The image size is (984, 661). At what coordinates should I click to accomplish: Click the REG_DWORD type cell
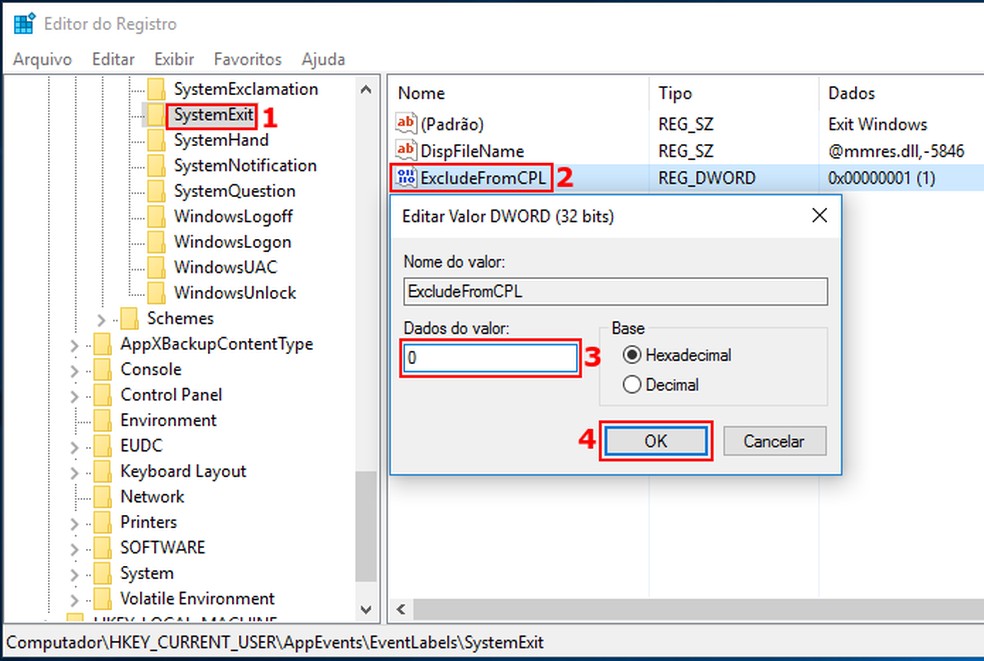point(707,178)
